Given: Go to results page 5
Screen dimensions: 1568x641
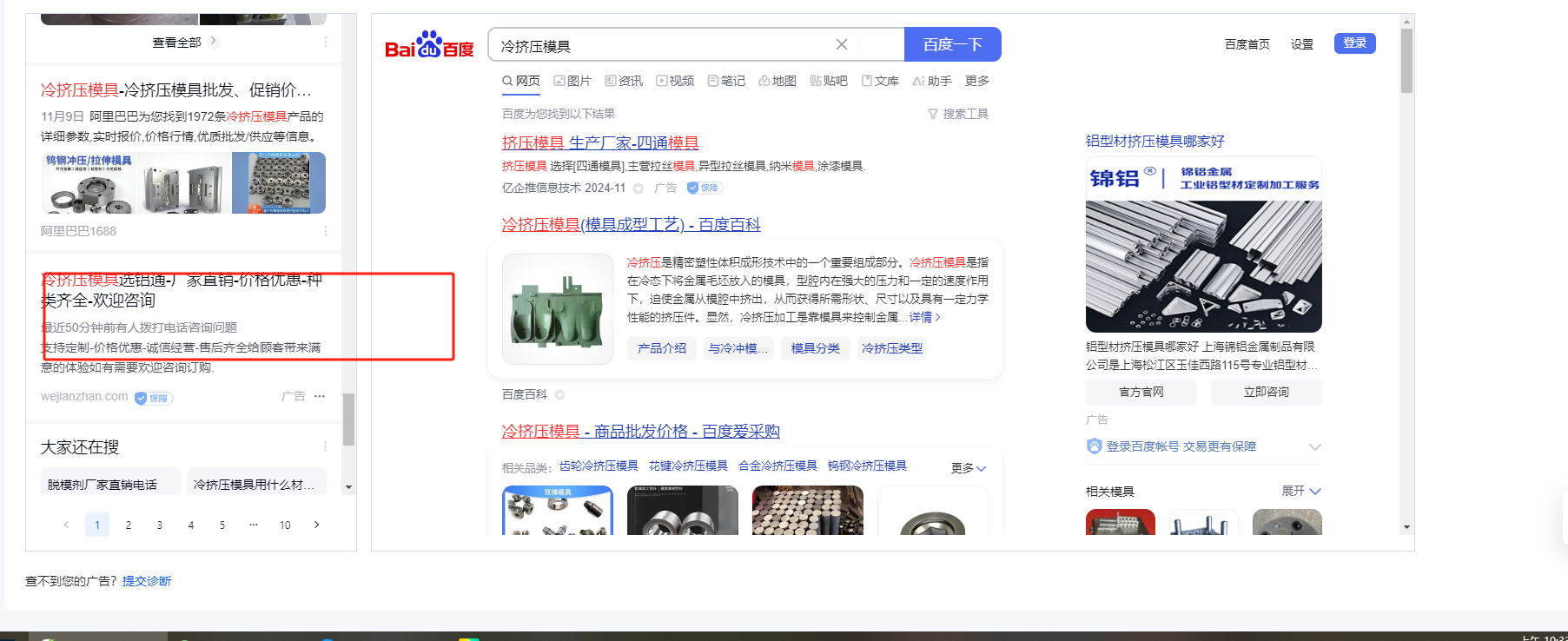Looking at the screenshot, I should point(222,525).
